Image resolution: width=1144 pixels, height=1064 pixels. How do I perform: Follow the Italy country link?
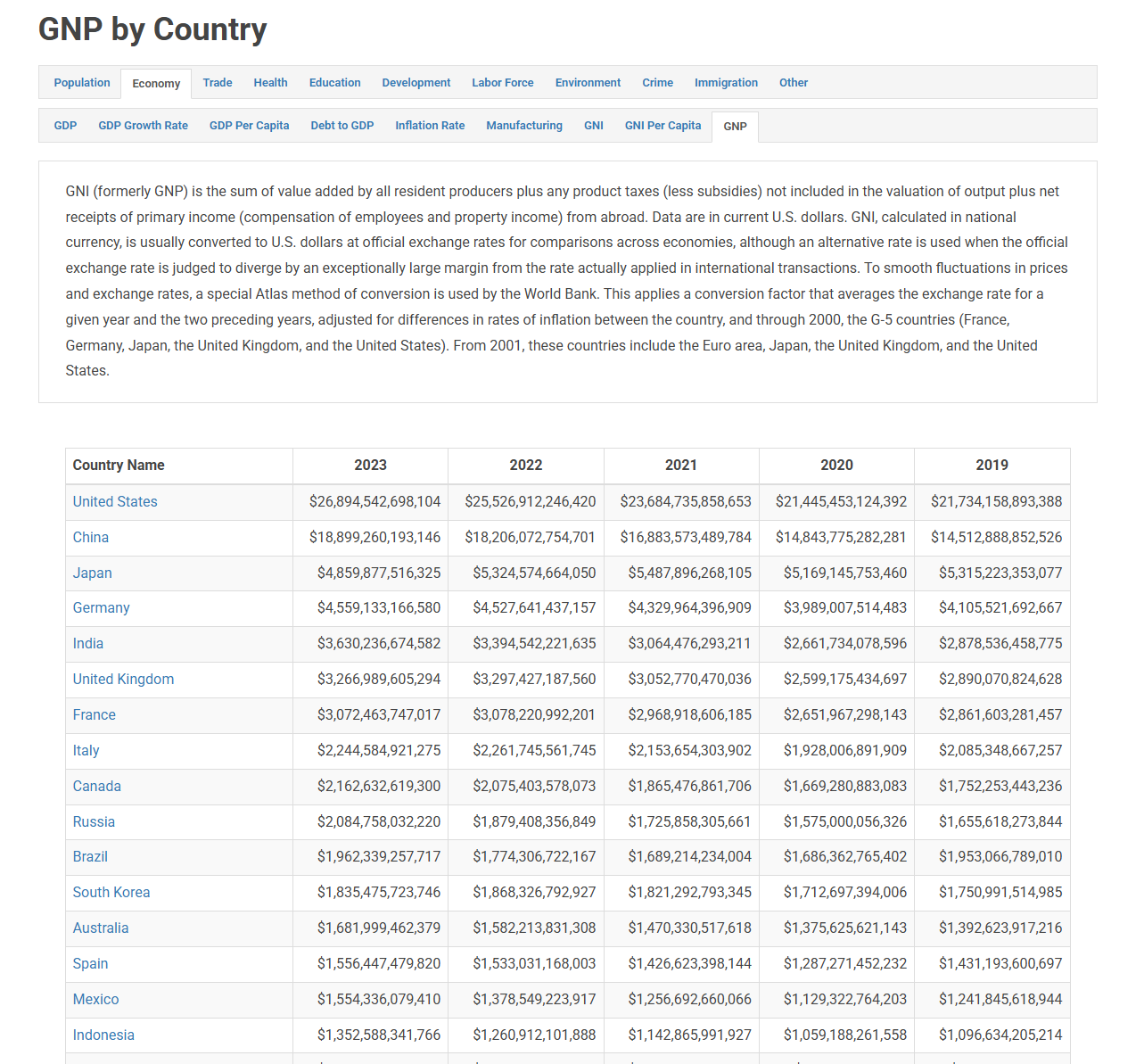[x=86, y=750]
